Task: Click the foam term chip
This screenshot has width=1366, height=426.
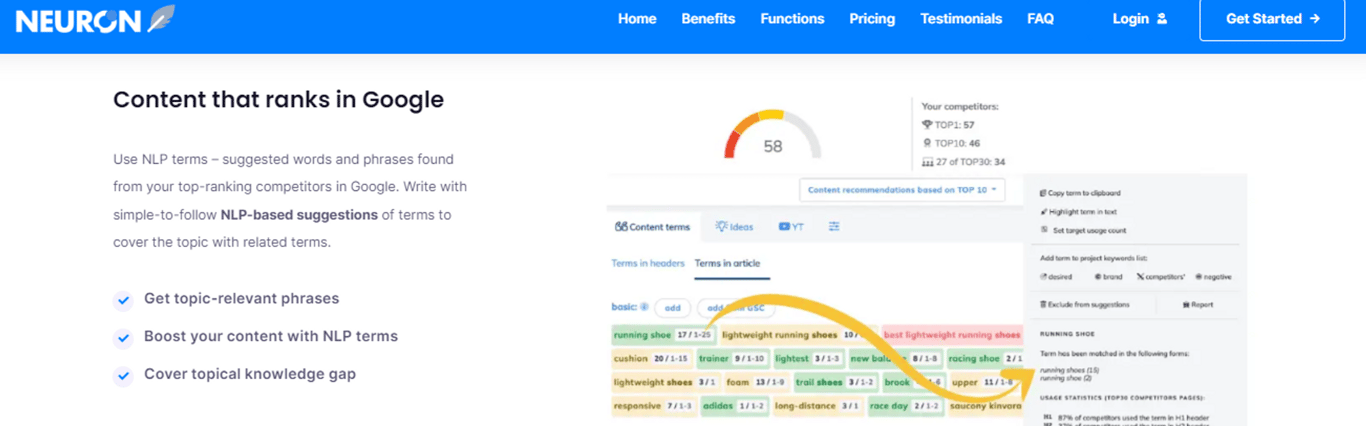Action: click(755, 382)
